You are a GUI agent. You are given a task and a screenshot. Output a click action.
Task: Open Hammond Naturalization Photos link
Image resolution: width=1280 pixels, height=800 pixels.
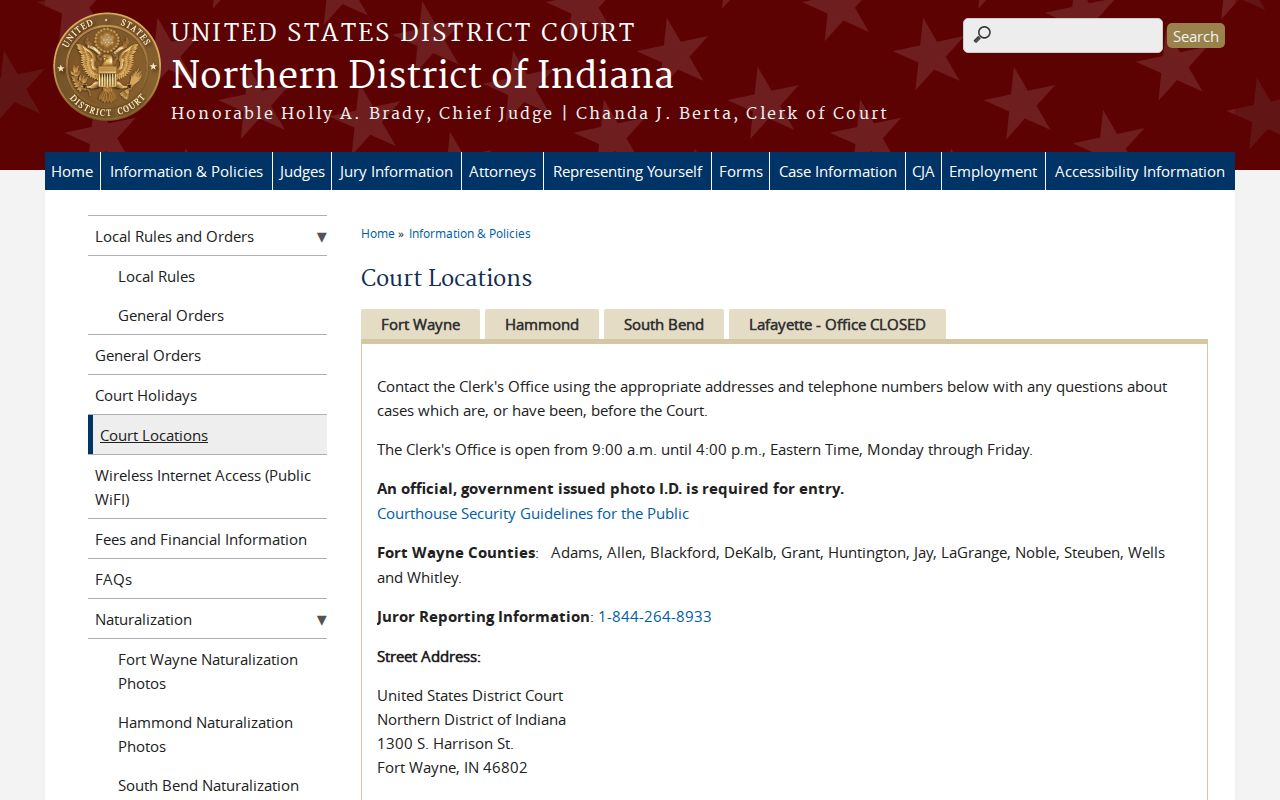pos(206,734)
